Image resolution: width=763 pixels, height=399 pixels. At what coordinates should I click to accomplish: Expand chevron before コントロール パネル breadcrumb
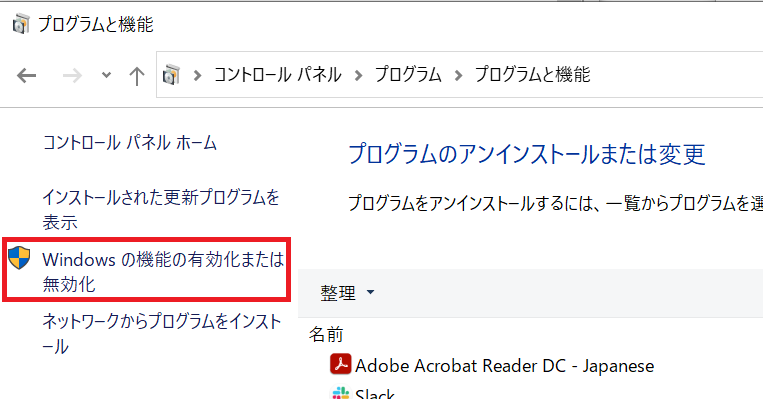pyautogui.click(x=197, y=75)
